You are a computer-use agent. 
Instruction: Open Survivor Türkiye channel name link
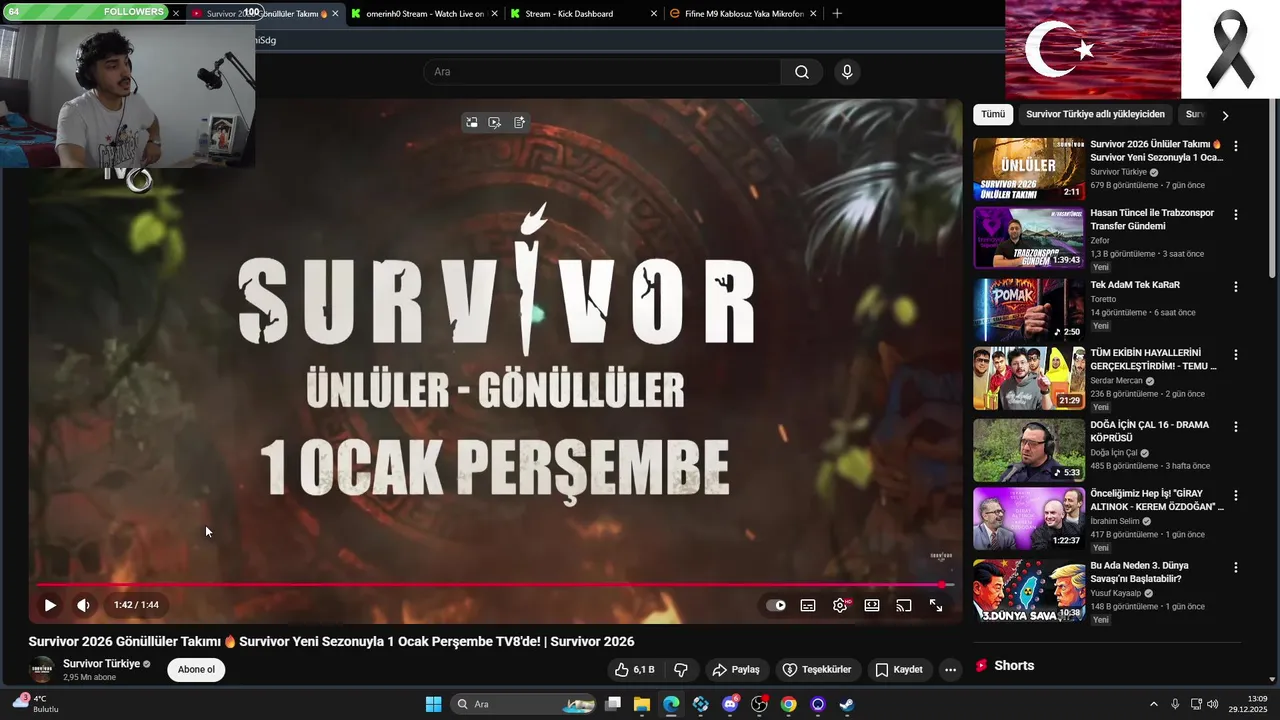(101, 664)
